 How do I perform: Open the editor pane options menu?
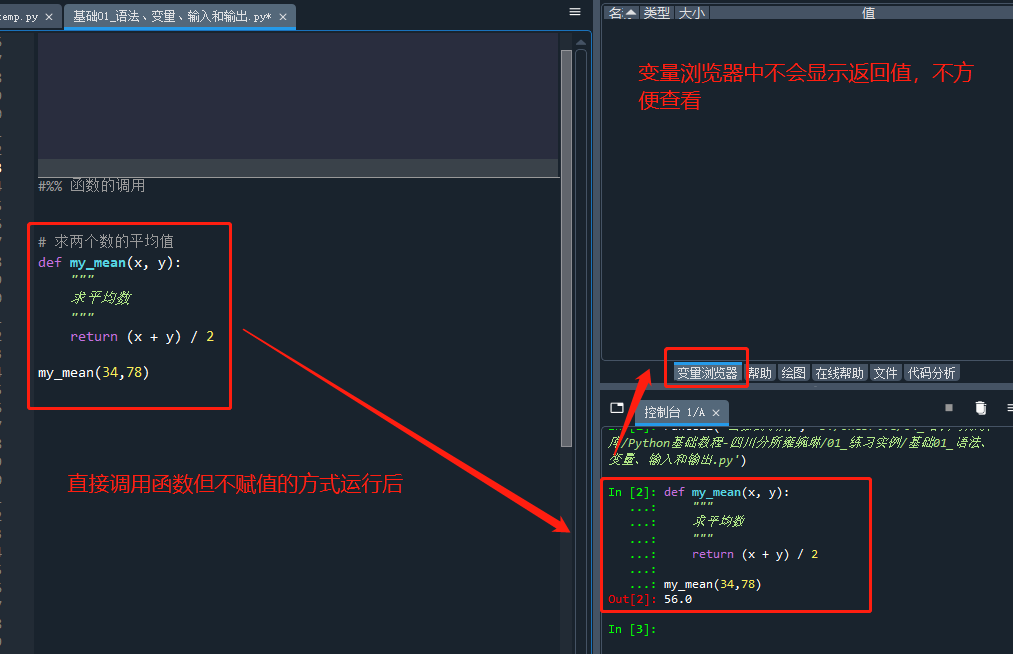574,12
